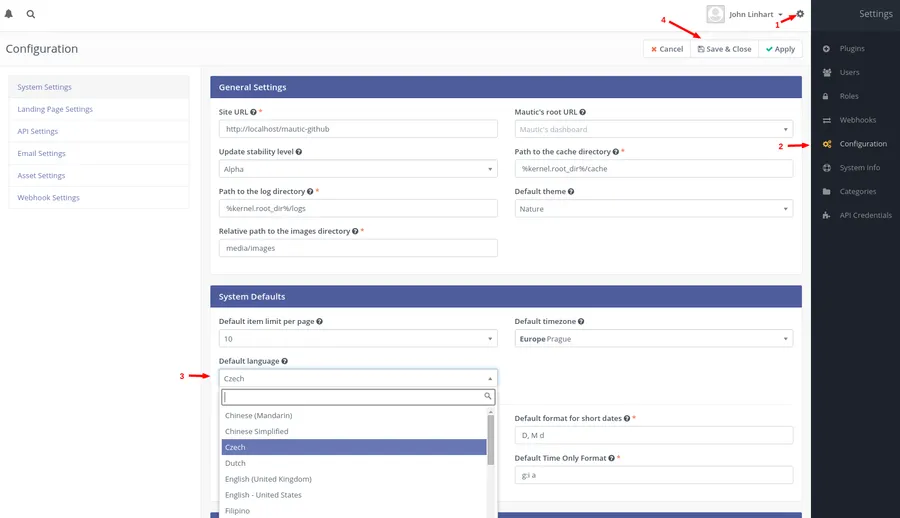The image size is (900, 518).
Task: Click Mautic's root URL help icon
Action: (x=583, y=112)
